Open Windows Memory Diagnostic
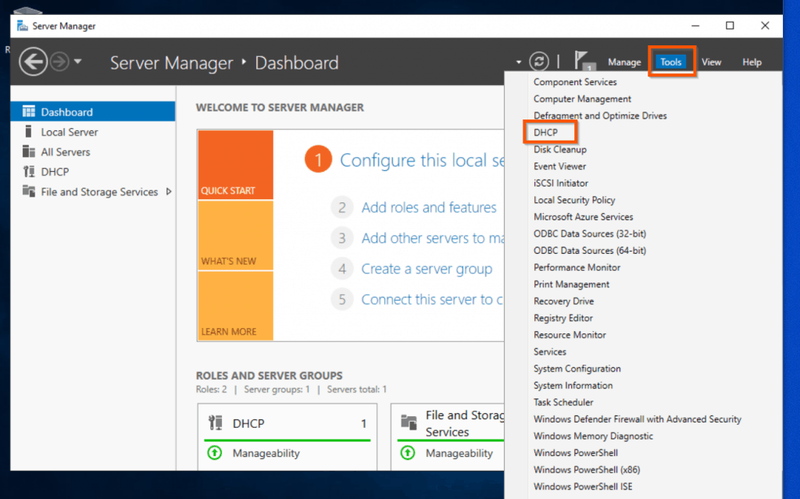This screenshot has width=800, height=499. point(593,435)
